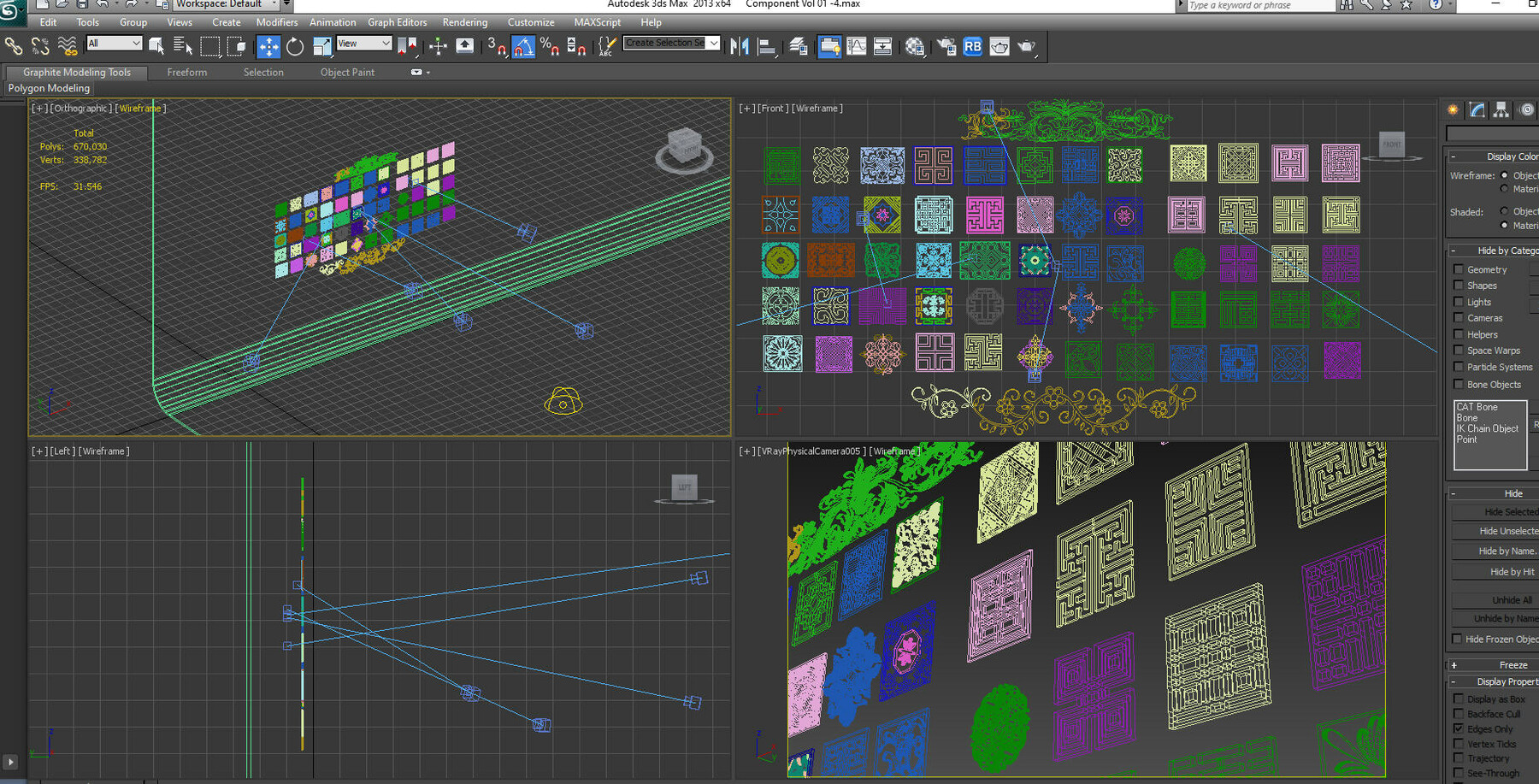The height and width of the screenshot is (784, 1539).
Task: Open Edit Named Selection Sets icon
Action: click(606, 46)
